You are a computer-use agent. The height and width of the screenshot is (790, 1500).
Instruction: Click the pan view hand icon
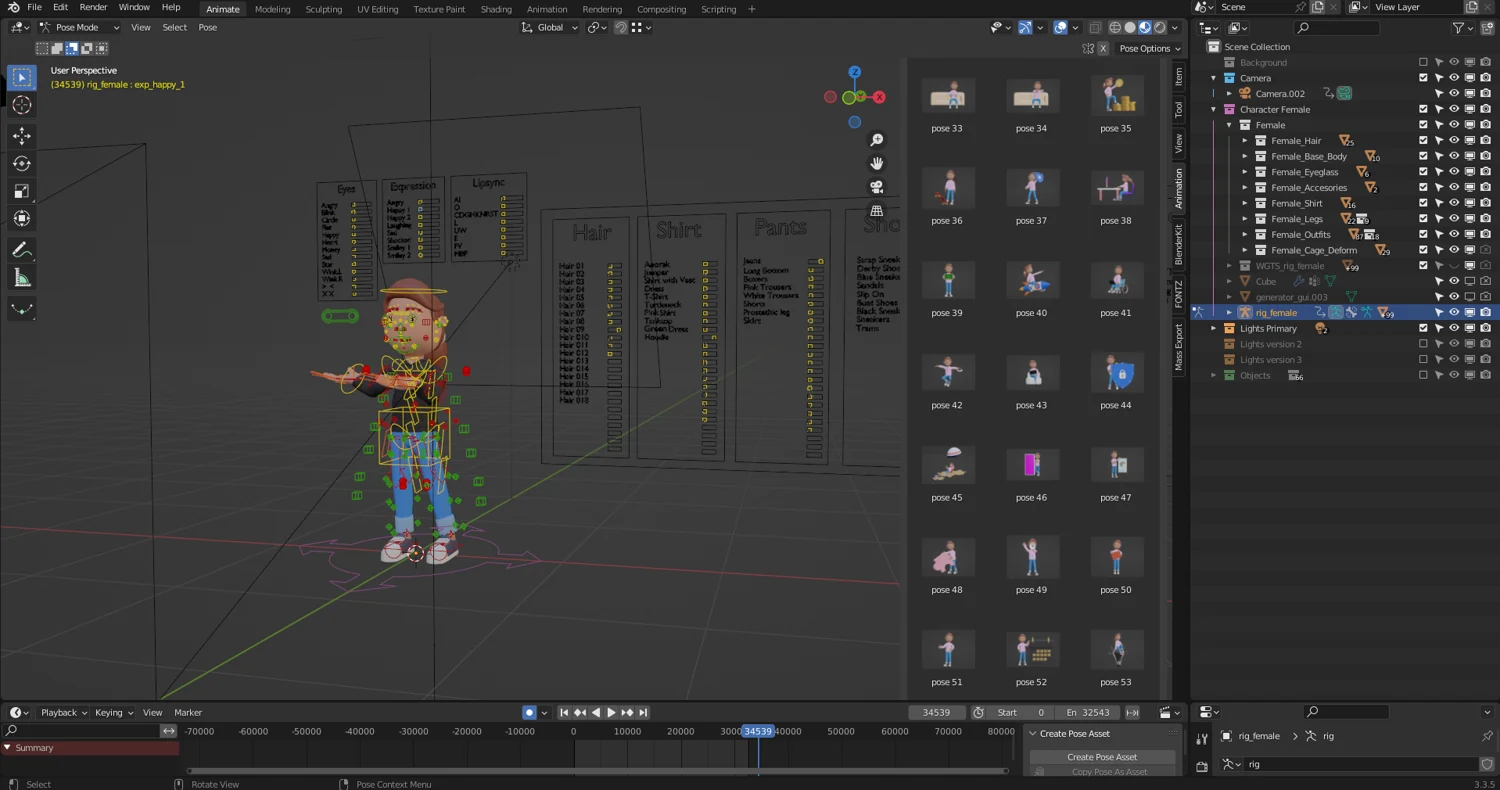[x=877, y=163]
